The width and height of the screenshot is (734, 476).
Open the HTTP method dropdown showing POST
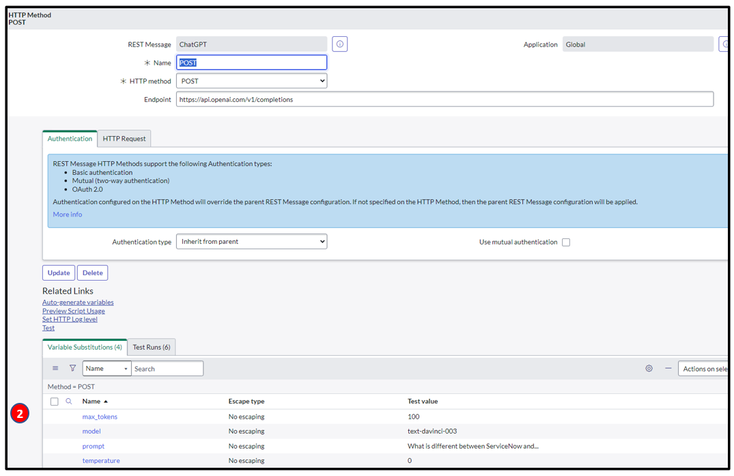pyautogui.click(x=251, y=81)
